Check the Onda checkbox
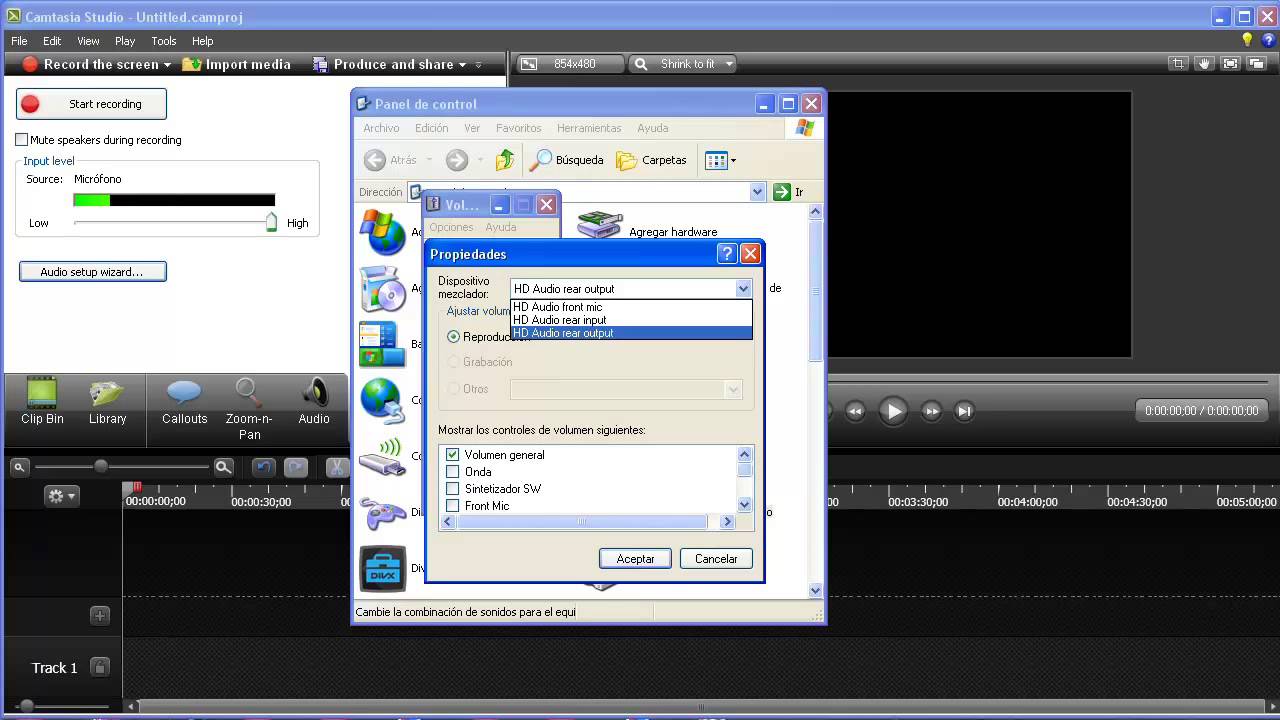This screenshot has width=1280, height=720. 452,472
